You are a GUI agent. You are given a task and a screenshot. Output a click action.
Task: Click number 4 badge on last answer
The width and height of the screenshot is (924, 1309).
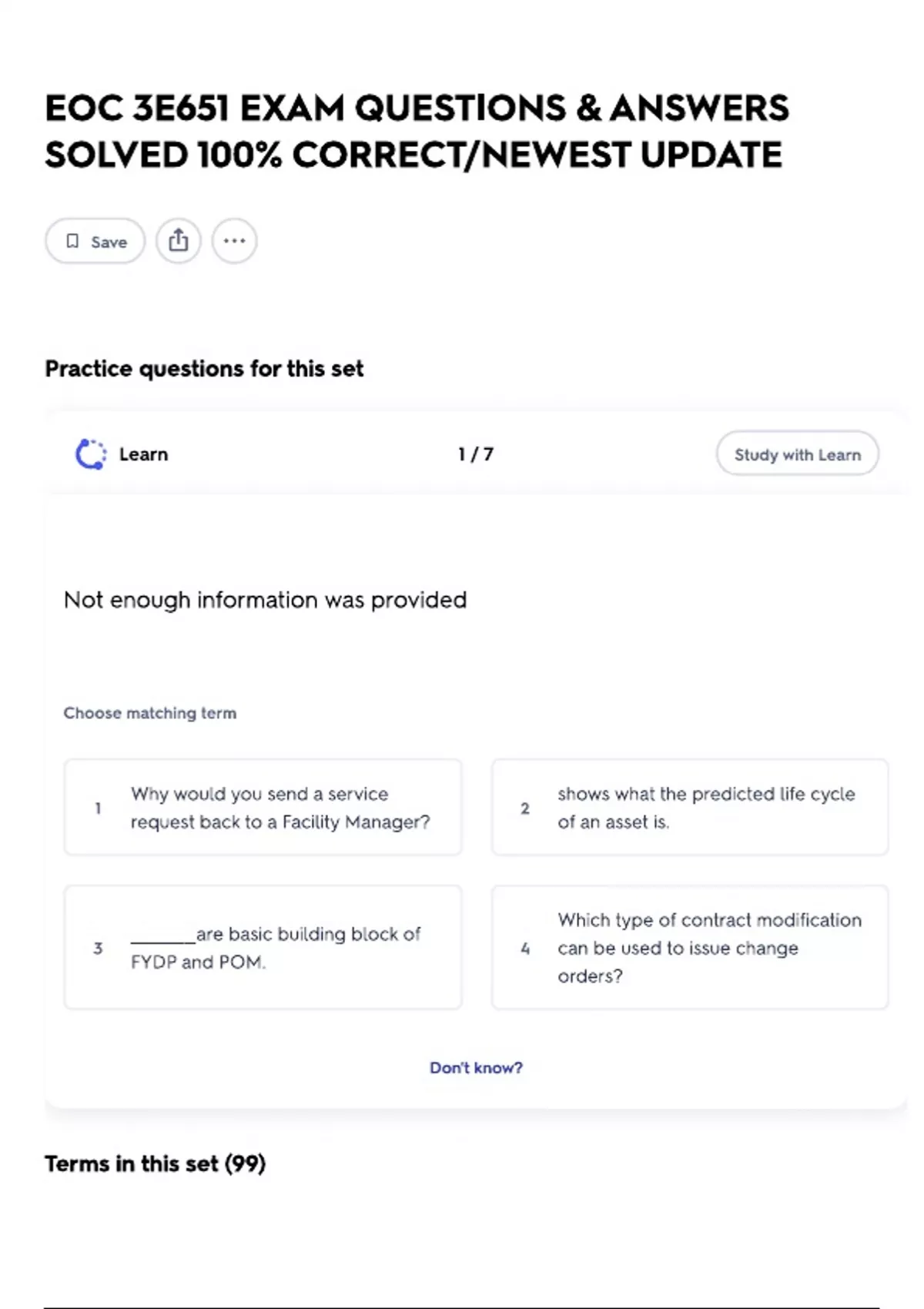pyautogui.click(x=525, y=949)
